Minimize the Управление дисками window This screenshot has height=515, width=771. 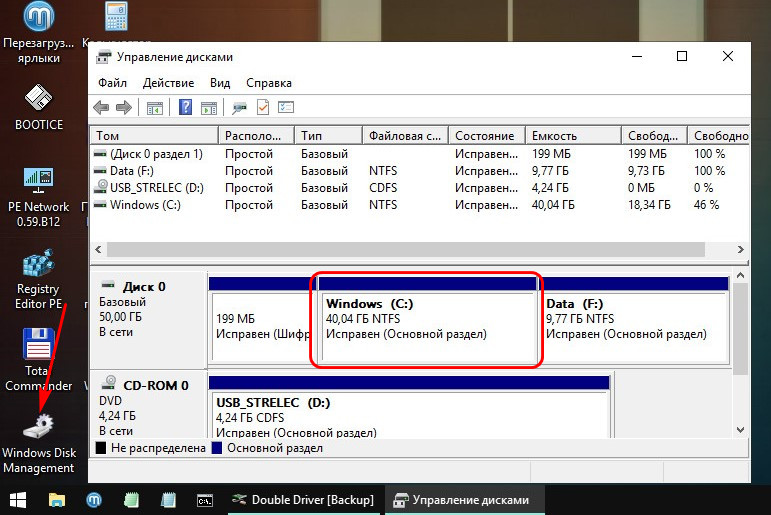(637, 56)
